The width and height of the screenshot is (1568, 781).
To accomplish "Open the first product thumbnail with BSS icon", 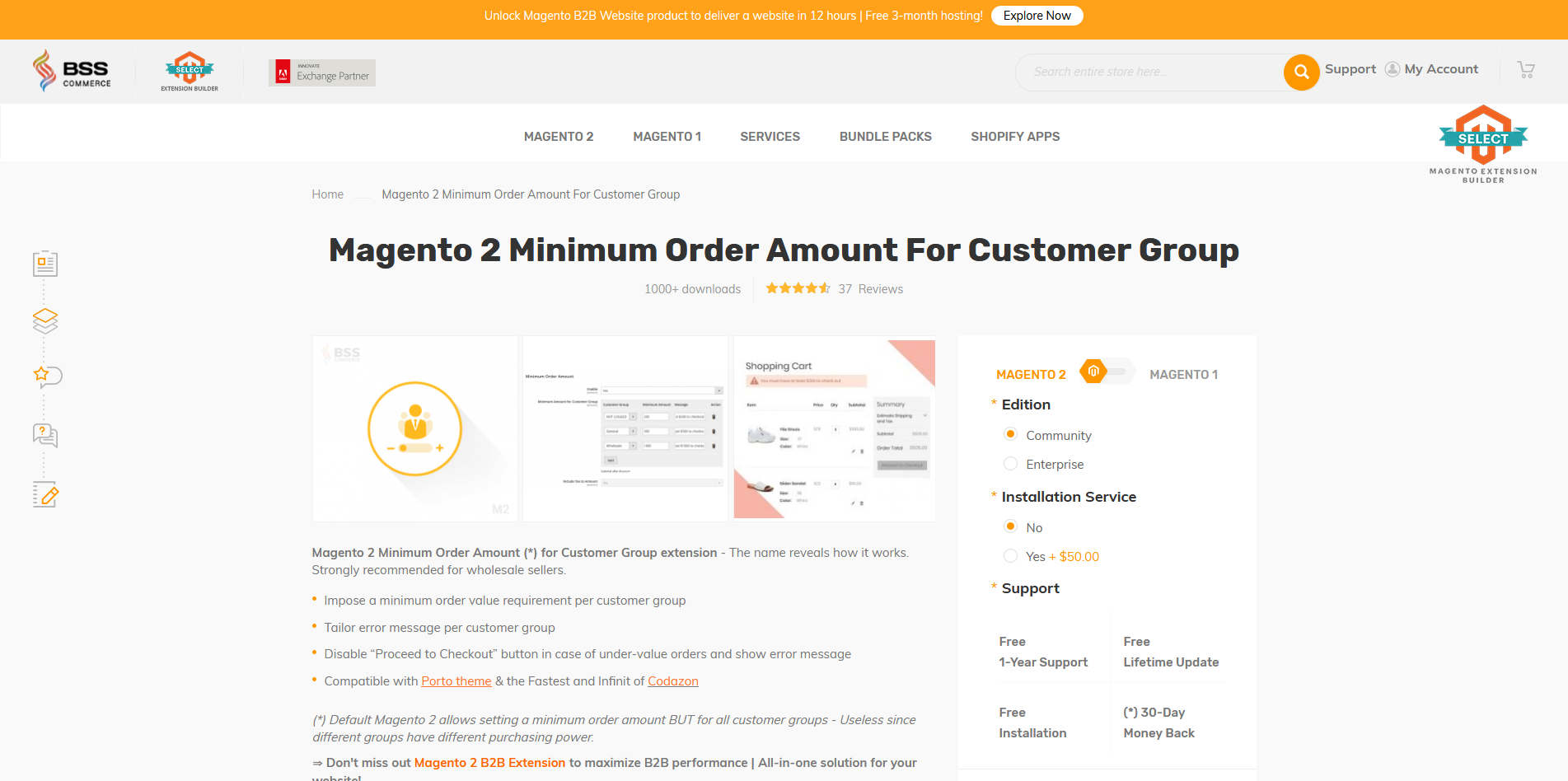I will 415,428.
